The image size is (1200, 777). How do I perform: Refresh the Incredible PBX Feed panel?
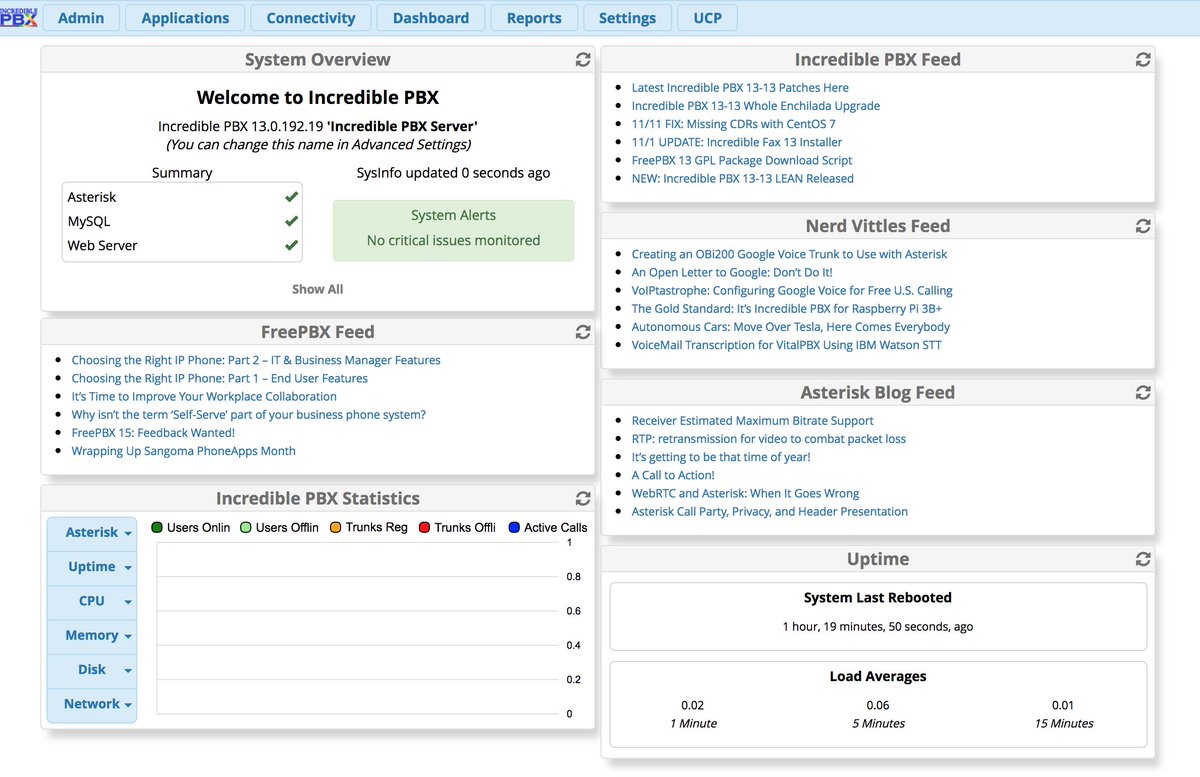[1143, 60]
